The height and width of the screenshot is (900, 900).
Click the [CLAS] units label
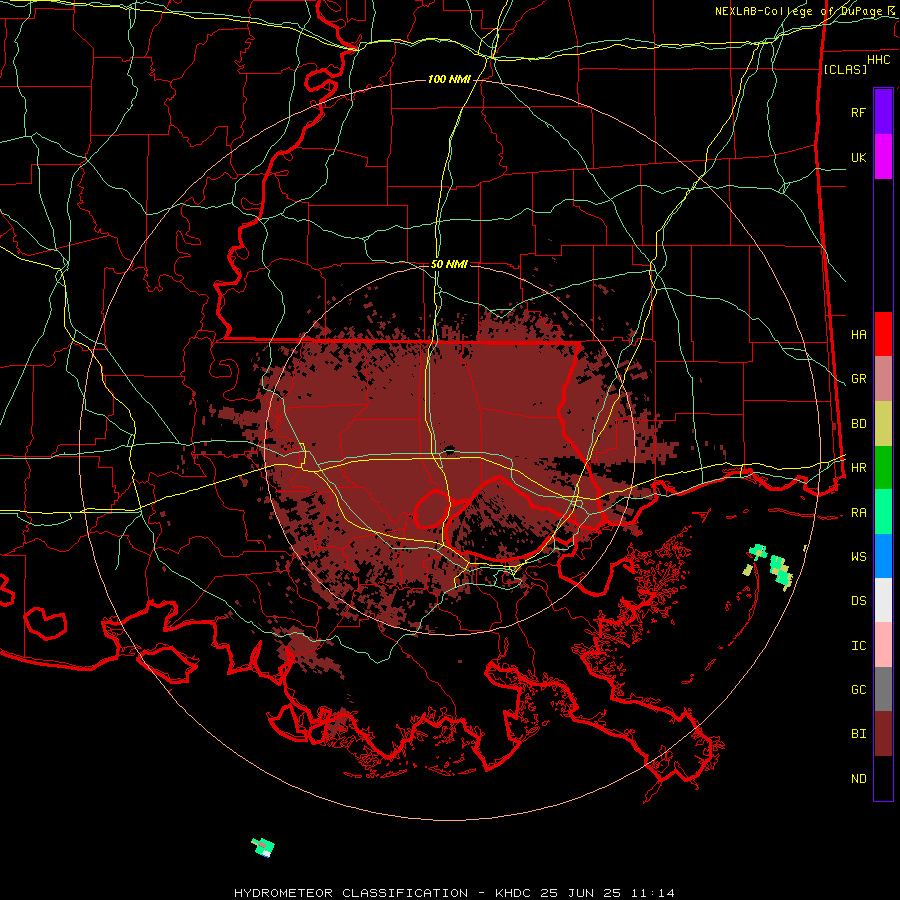[845, 69]
